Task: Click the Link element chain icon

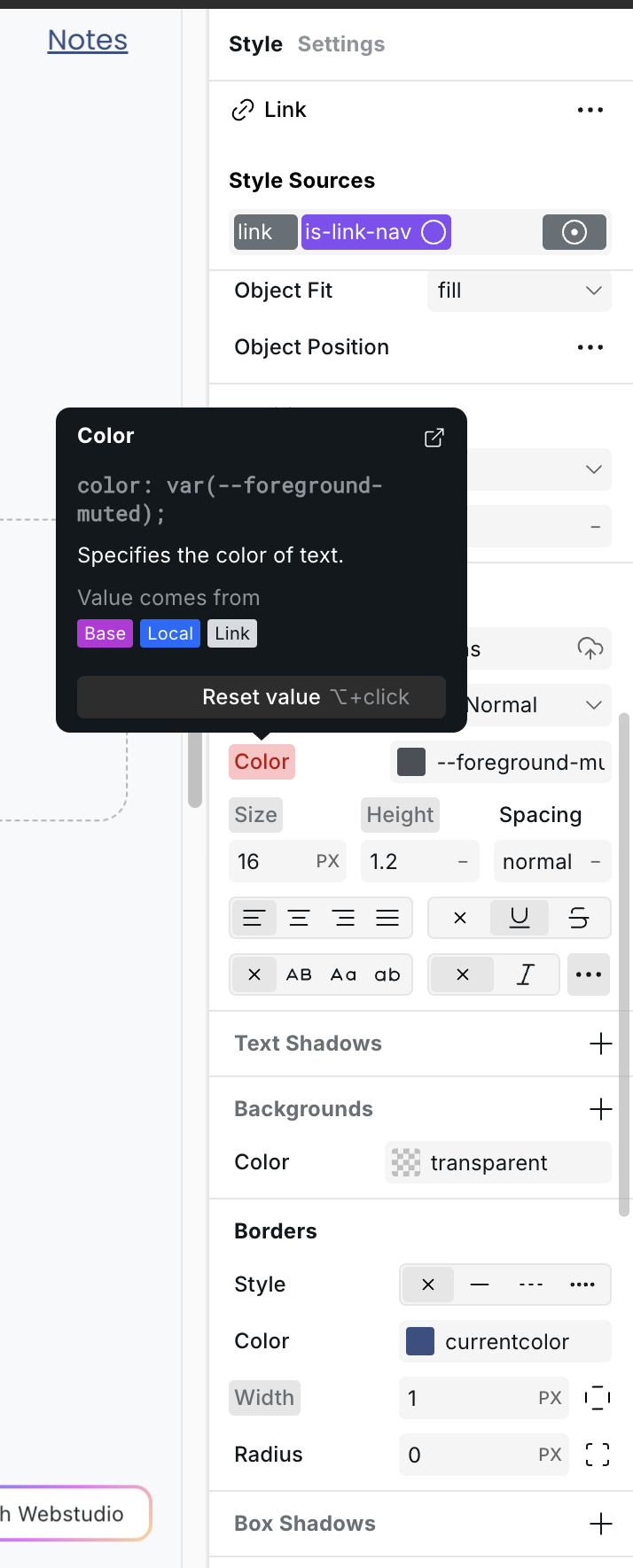Action: tap(243, 110)
